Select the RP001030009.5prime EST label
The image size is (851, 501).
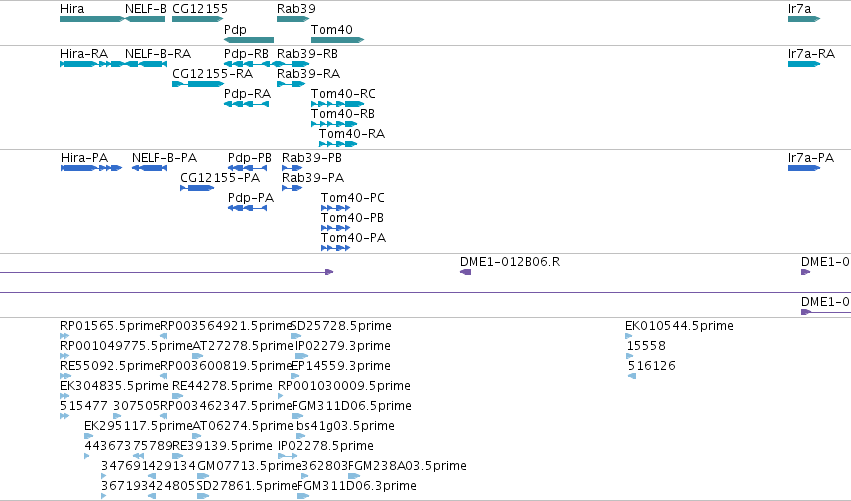click(x=344, y=386)
